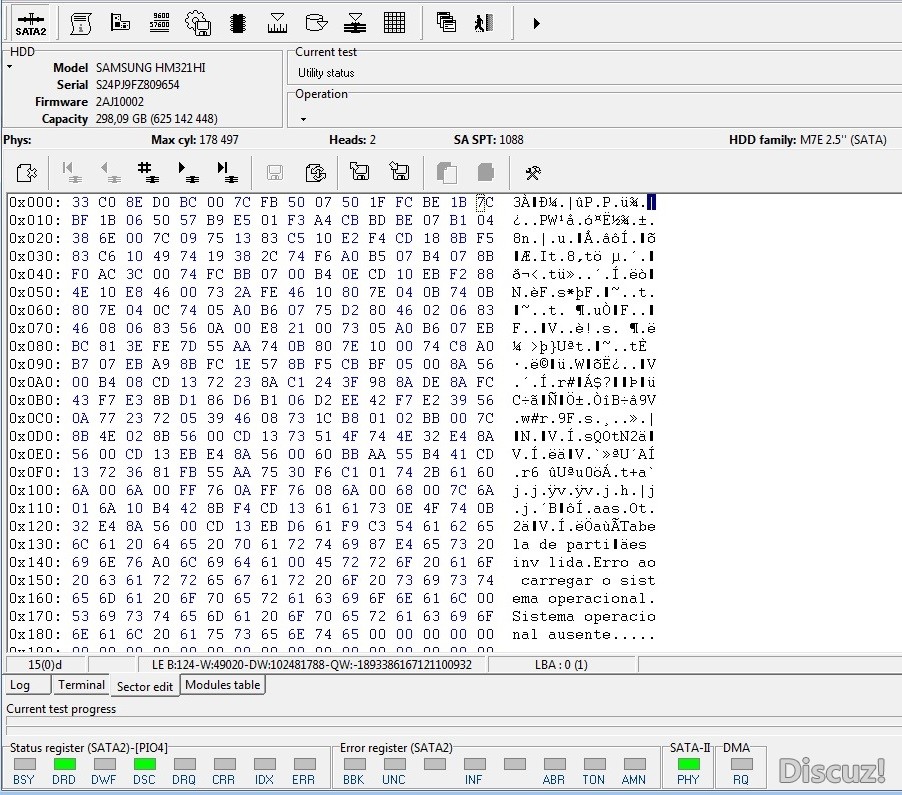Open the chip (ROM/firmware) icon

(x=238, y=24)
